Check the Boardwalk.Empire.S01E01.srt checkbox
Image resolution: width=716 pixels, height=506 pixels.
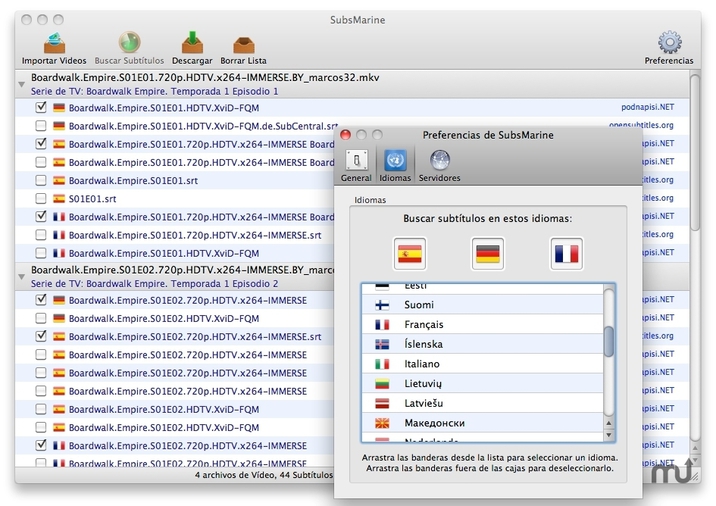pyautogui.click(x=41, y=180)
